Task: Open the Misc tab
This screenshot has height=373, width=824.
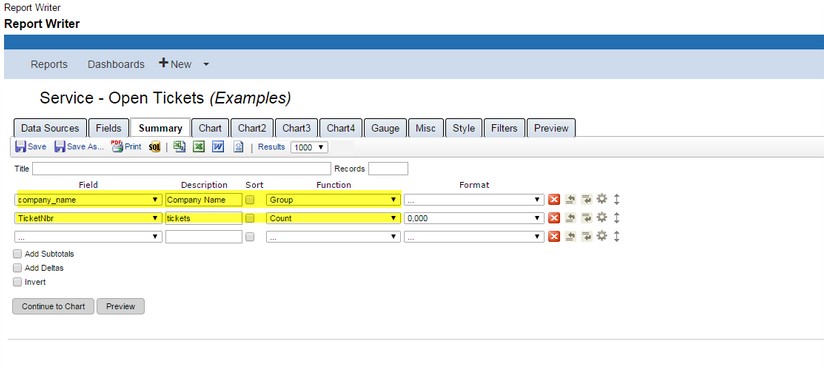Action: 426,128
